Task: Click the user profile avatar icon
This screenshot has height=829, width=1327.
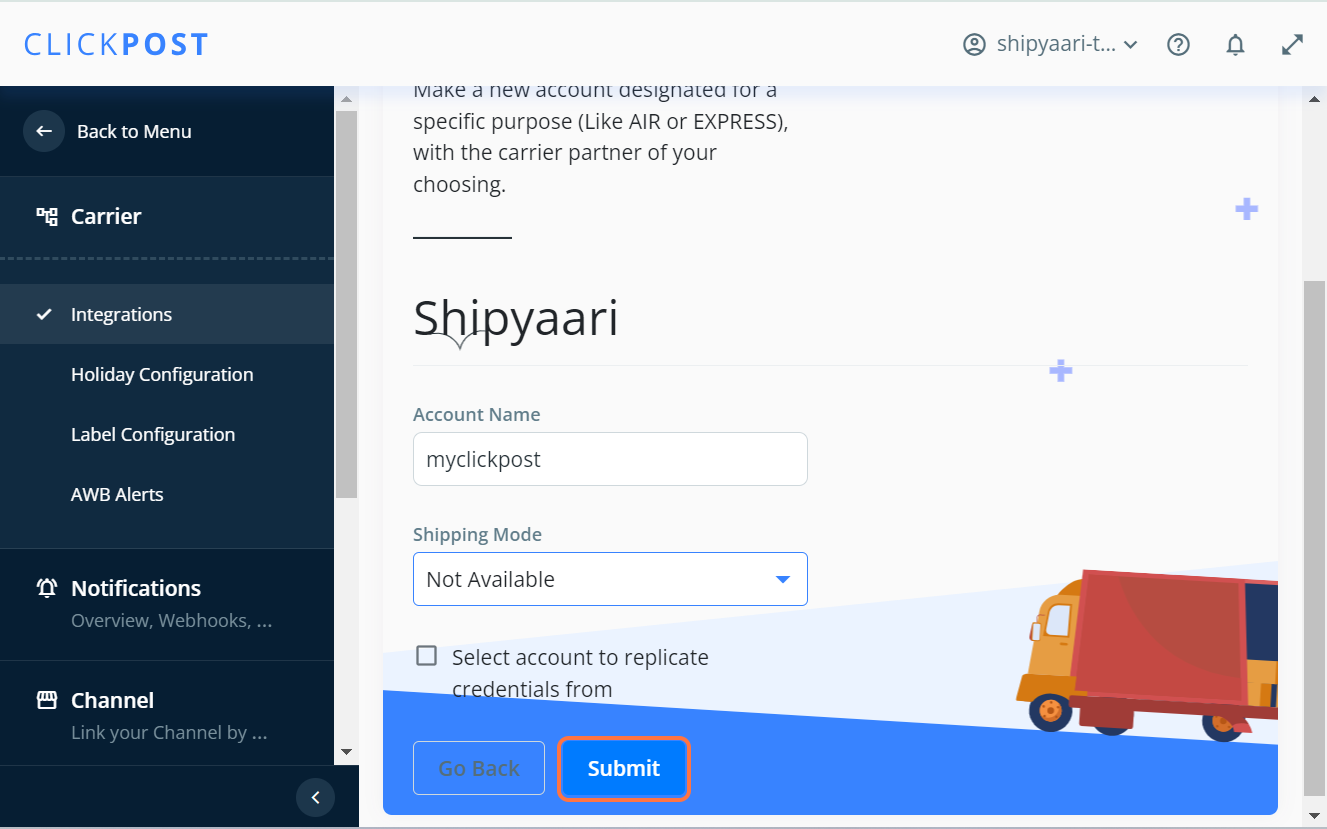Action: (974, 45)
